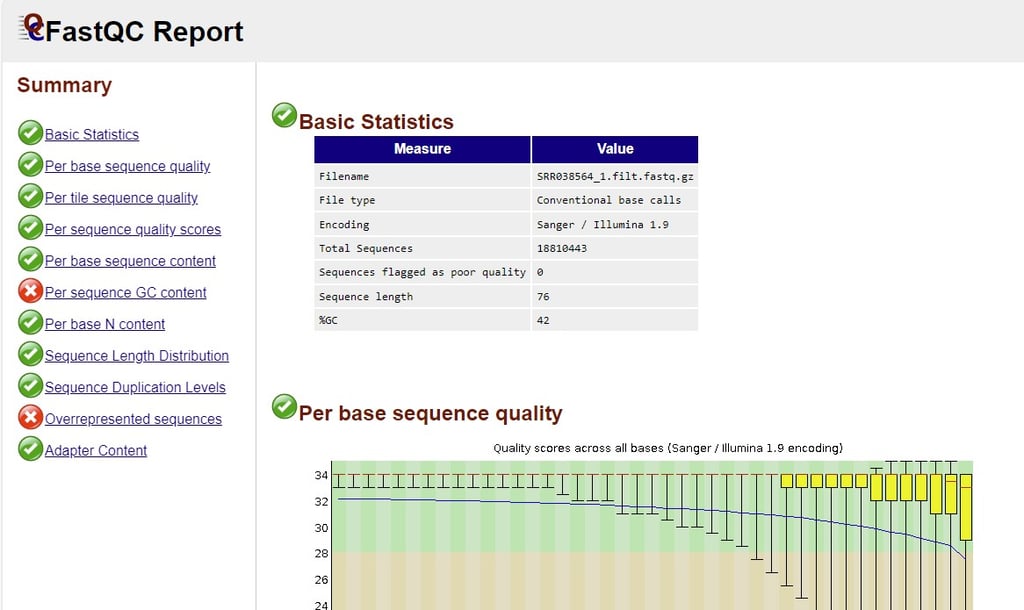1024x610 pixels.
Task: Open Sequence Duplication Levels link
Action: pos(135,387)
